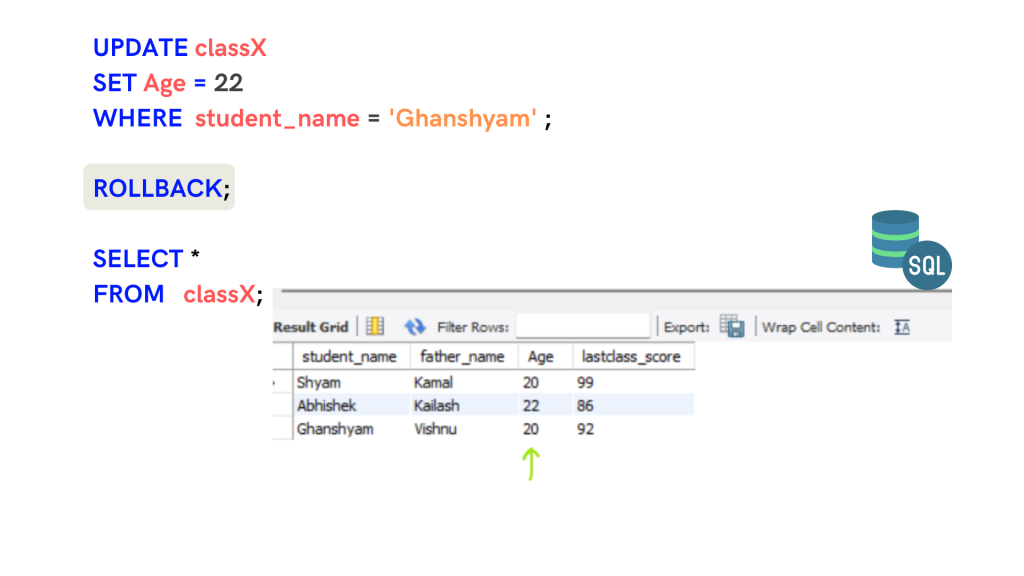This screenshot has width=1024, height=576.
Task: Click the lastclass_score column header
Action: tap(632, 357)
